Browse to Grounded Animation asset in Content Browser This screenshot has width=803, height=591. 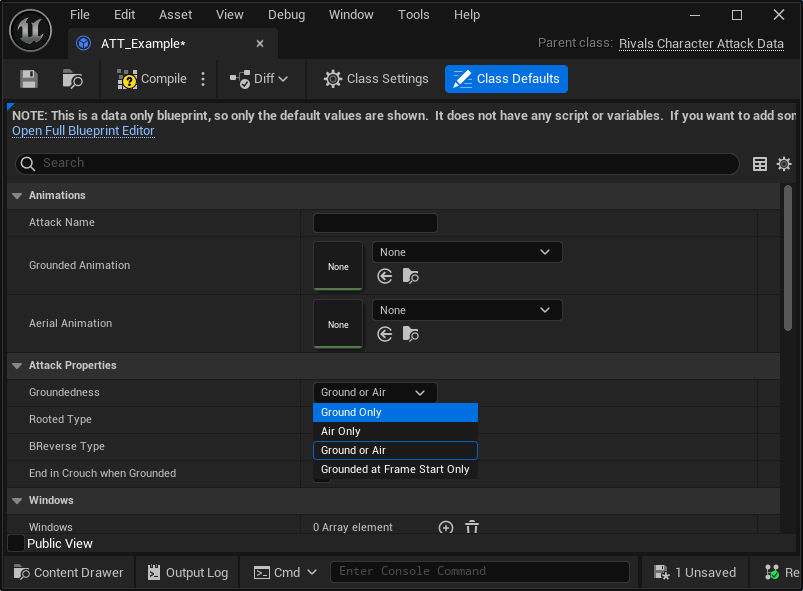click(411, 277)
